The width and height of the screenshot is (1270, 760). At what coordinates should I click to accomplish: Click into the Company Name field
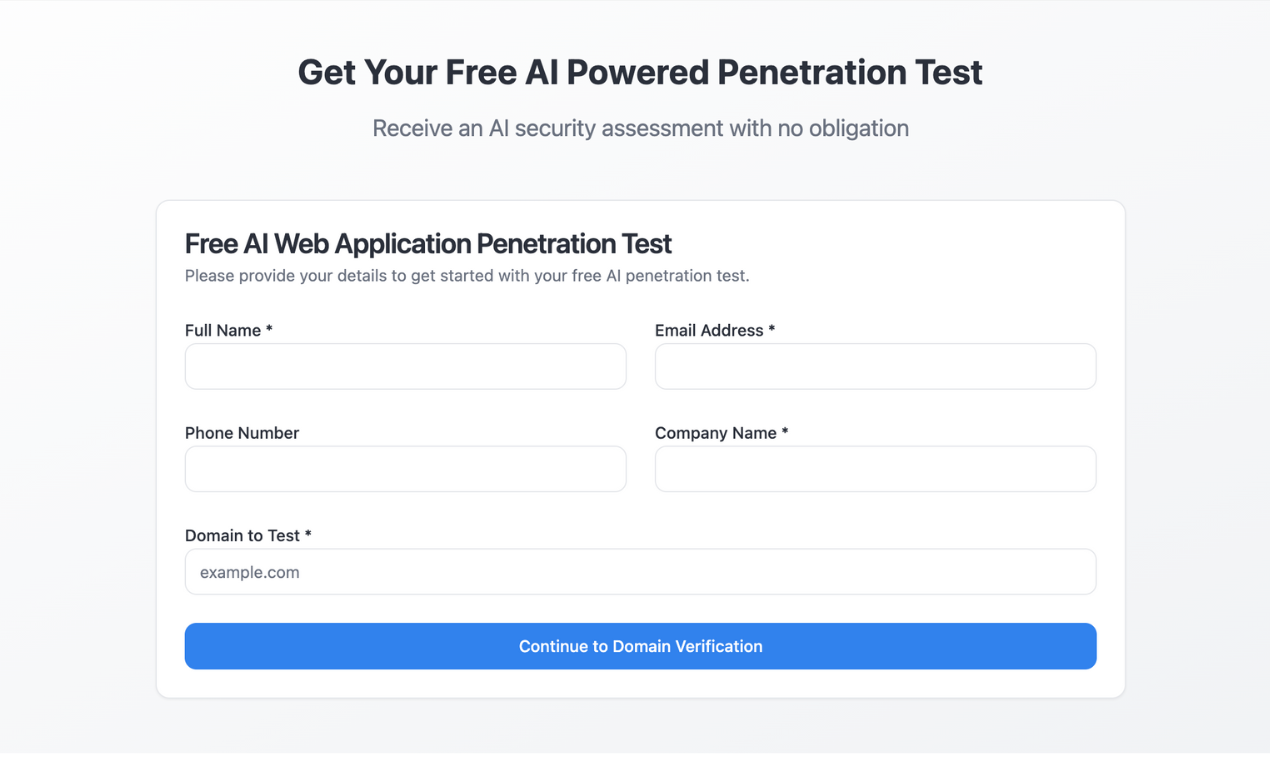pos(875,469)
